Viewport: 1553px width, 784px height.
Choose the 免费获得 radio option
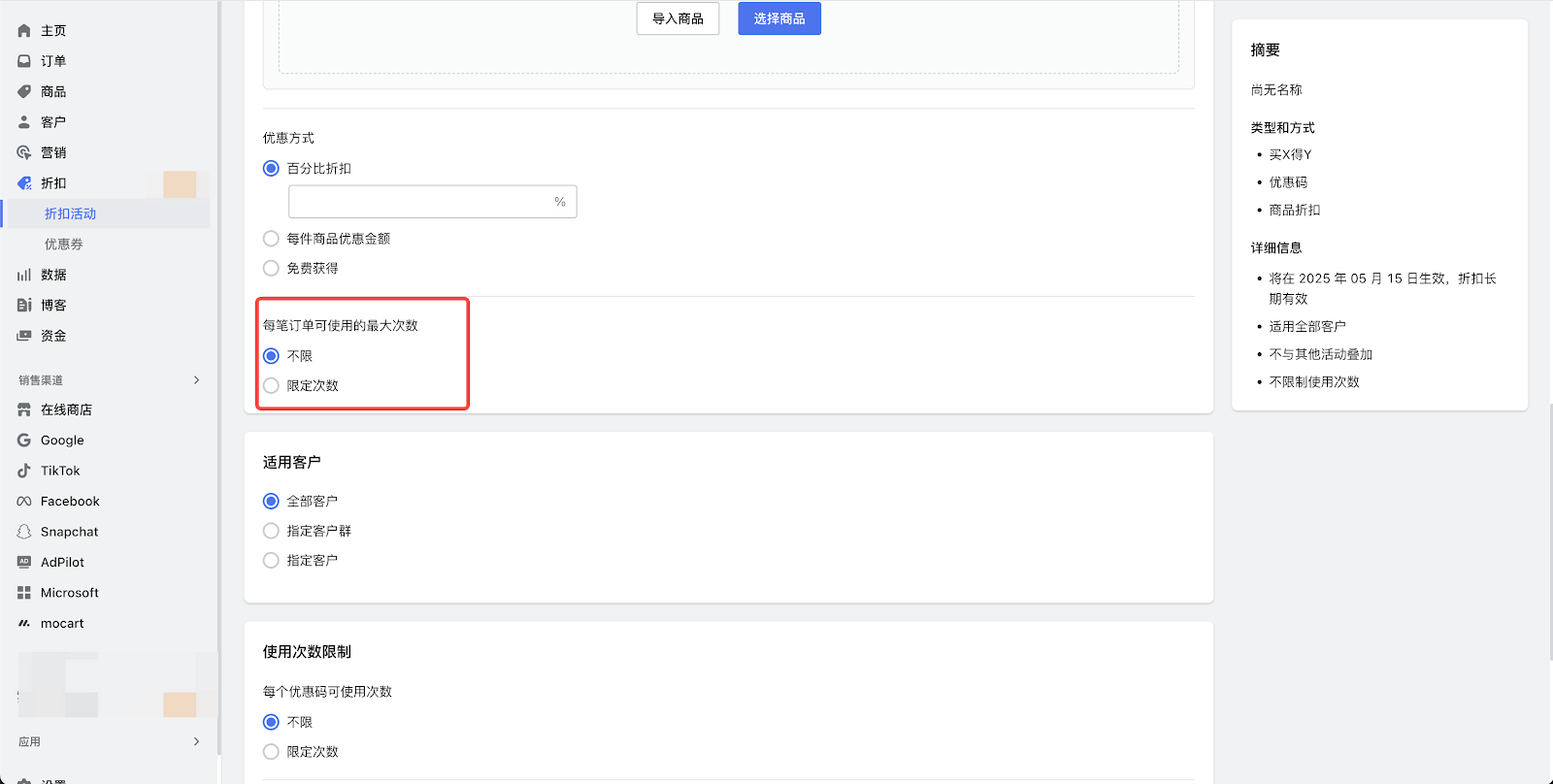pyautogui.click(x=271, y=269)
